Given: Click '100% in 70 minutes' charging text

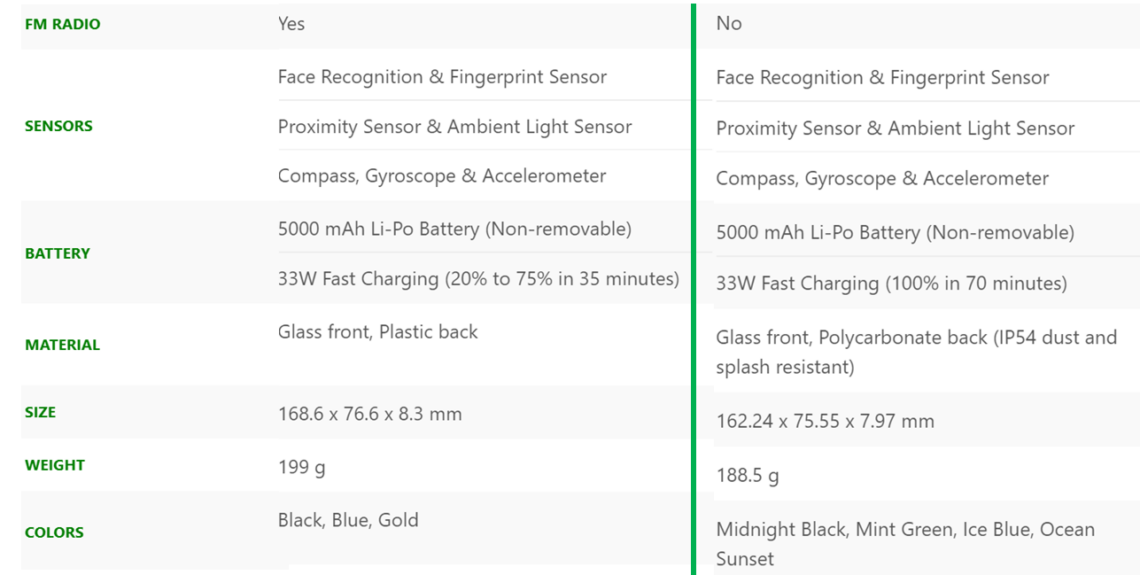Looking at the screenshot, I should 975,284.
